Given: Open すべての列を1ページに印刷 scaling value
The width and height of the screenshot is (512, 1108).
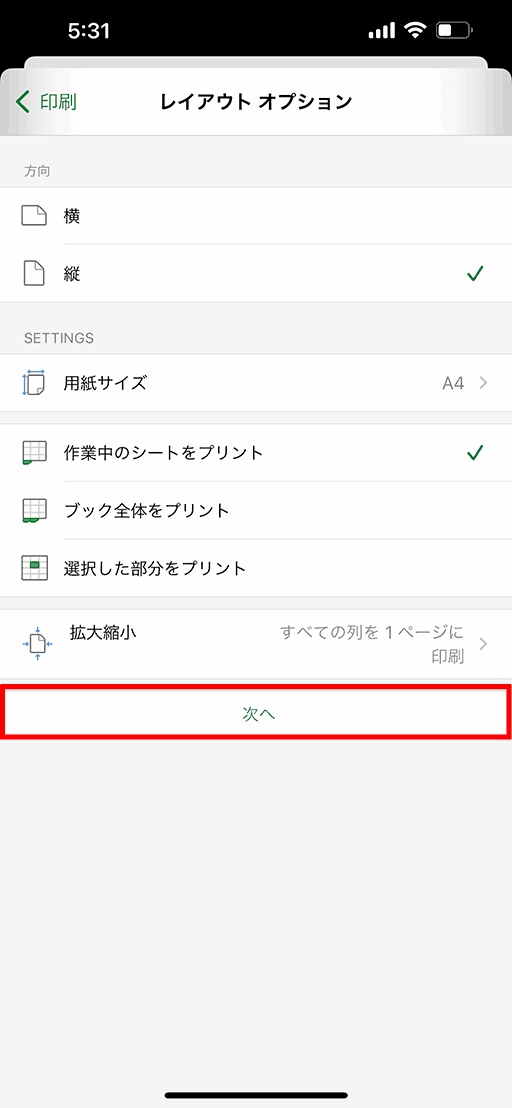Looking at the screenshot, I should click(372, 644).
